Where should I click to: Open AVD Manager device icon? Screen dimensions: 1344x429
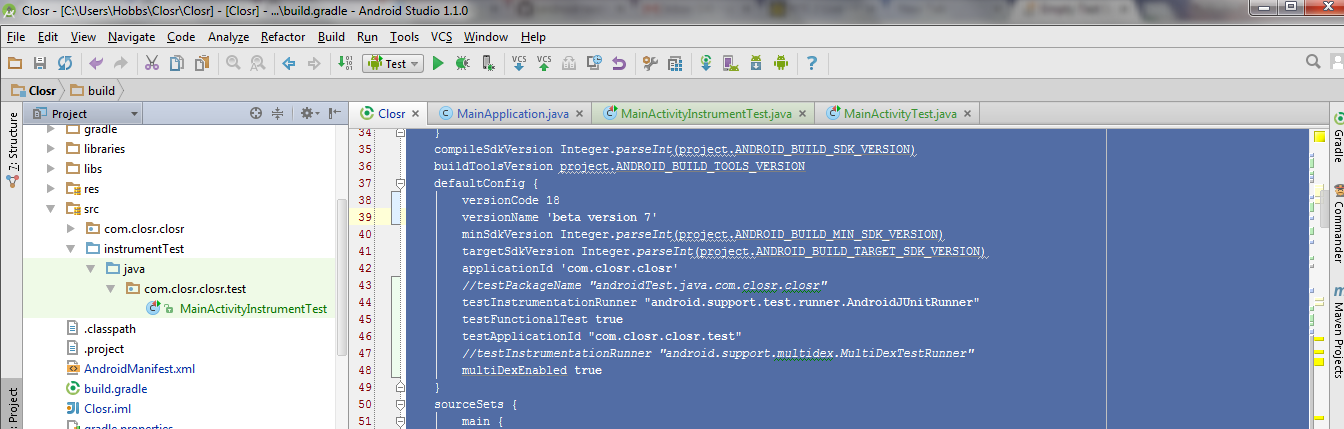(x=731, y=63)
